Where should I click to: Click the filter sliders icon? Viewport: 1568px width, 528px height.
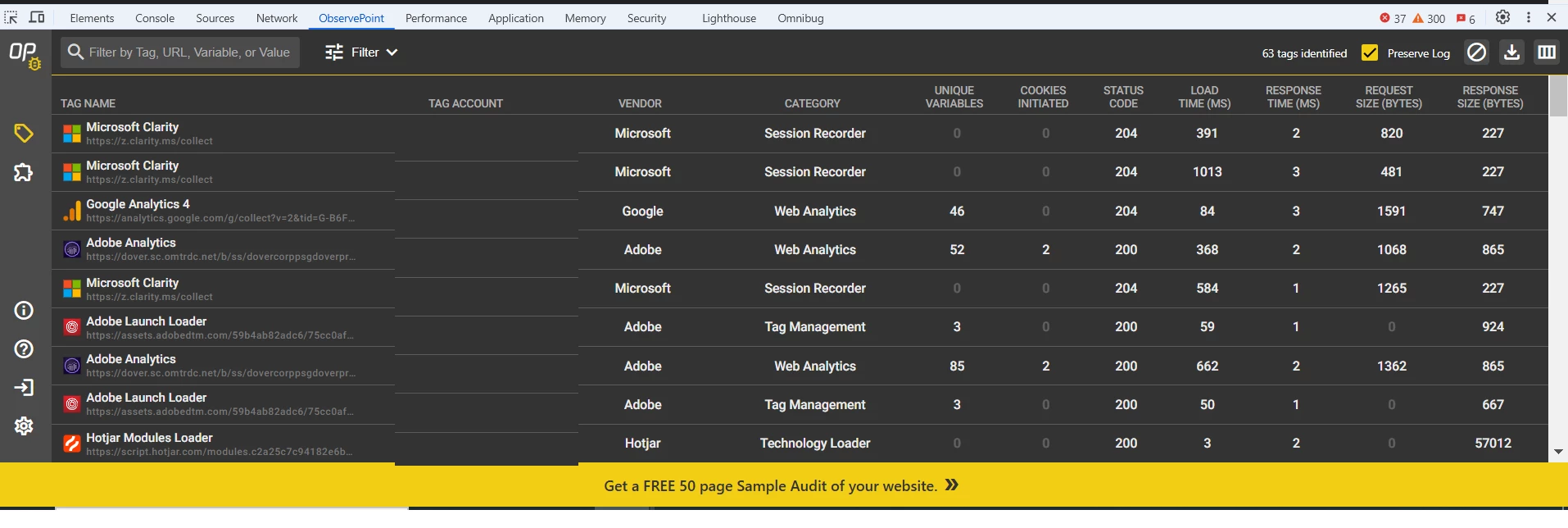coord(334,52)
